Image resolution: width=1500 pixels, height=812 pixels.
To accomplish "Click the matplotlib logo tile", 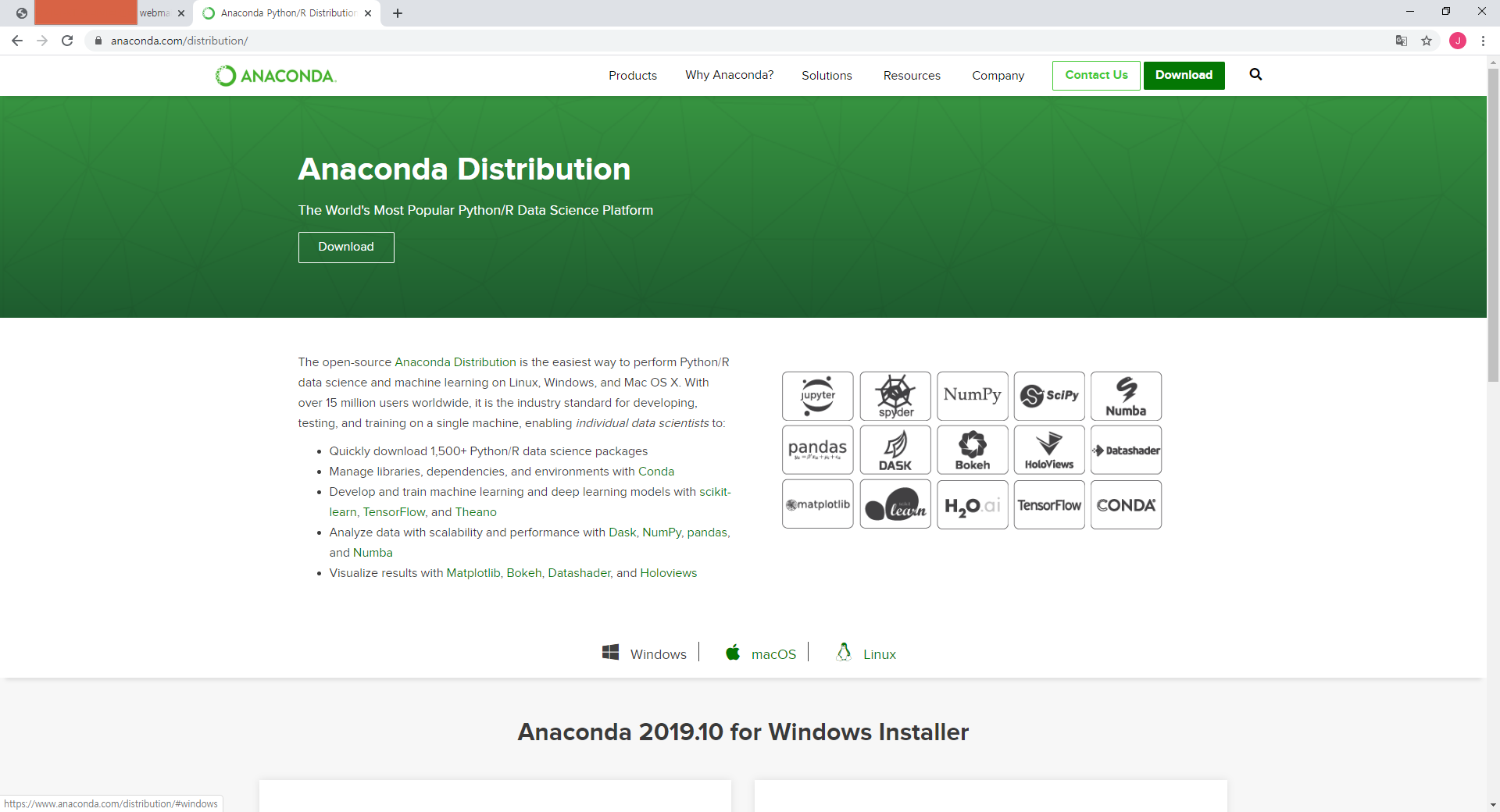I will (x=817, y=504).
